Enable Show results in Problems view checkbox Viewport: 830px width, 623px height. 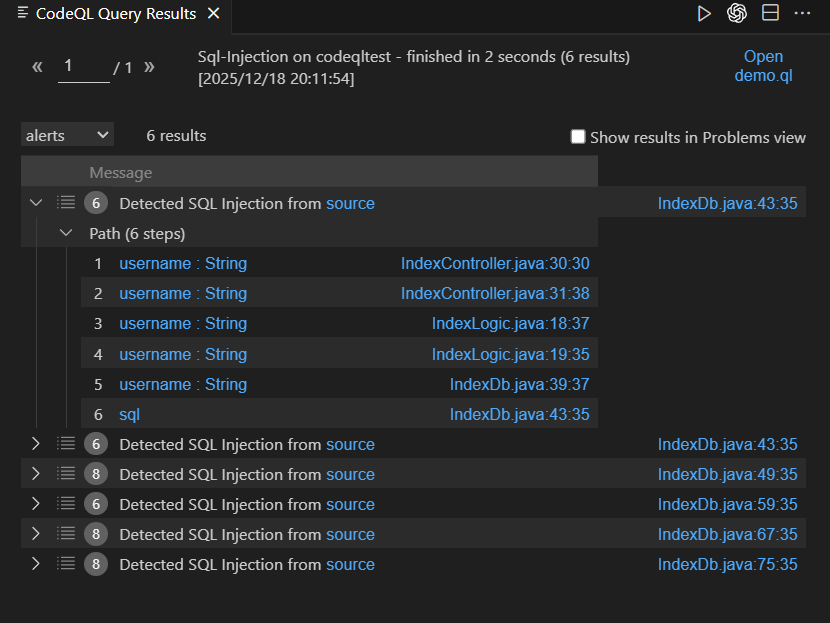pyautogui.click(x=578, y=137)
